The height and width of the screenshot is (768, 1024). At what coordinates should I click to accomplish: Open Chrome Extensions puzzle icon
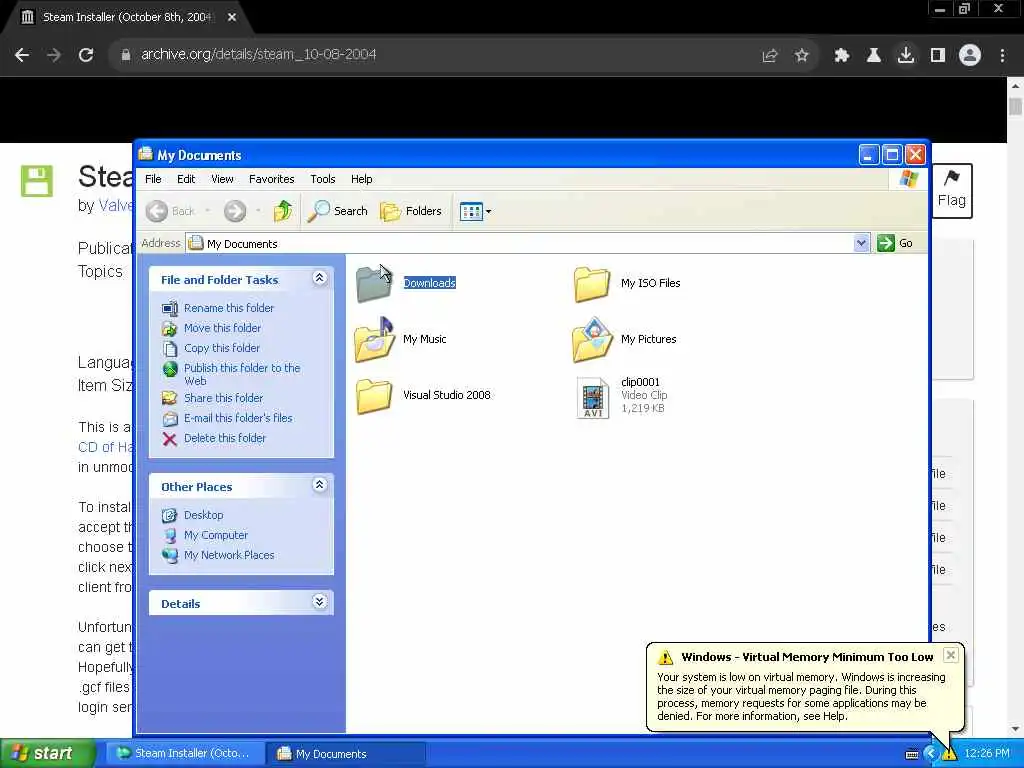click(842, 56)
